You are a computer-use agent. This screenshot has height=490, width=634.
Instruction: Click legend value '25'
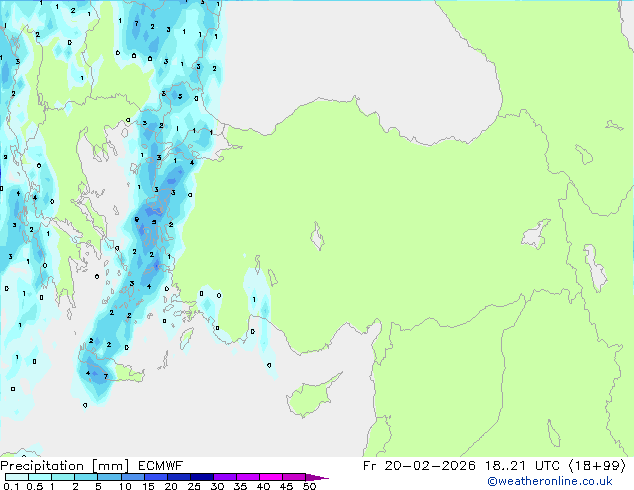pos(194,486)
